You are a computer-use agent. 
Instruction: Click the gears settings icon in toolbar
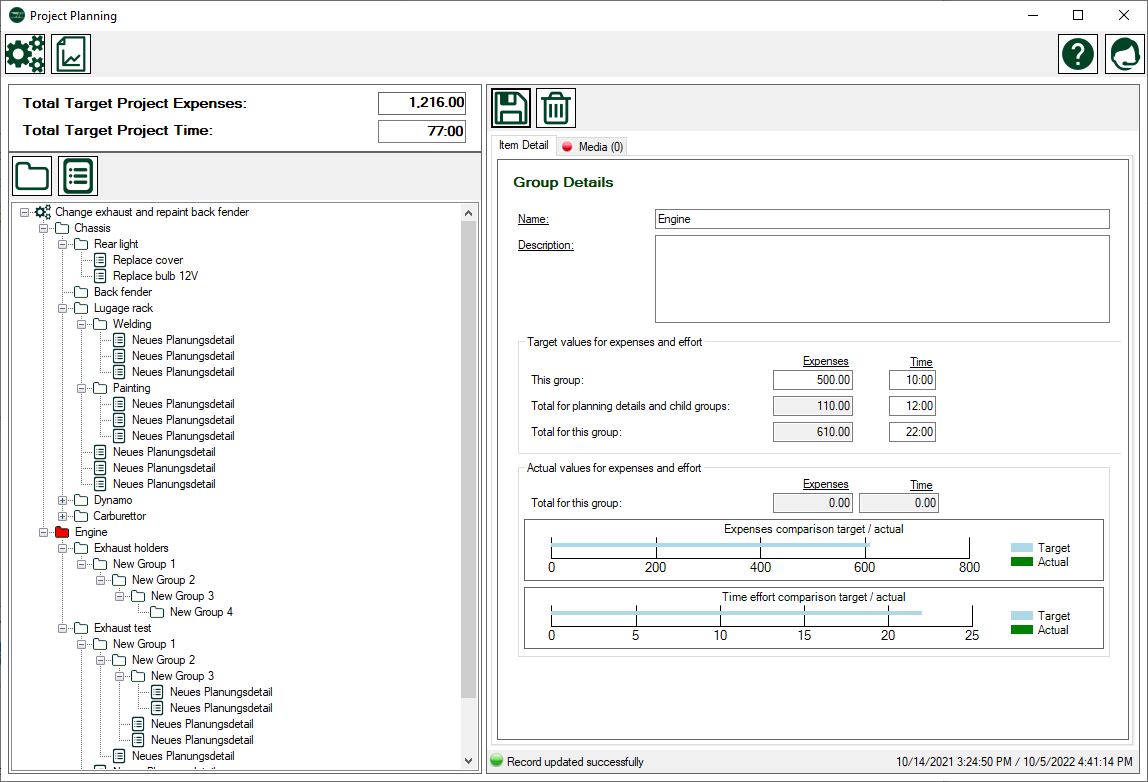coord(25,54)
